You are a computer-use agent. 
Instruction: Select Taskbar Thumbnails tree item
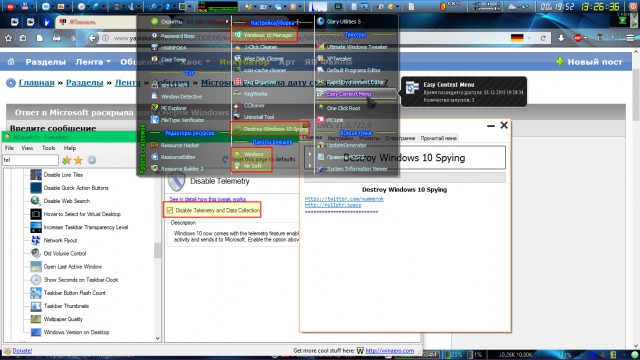coord(66,306)
